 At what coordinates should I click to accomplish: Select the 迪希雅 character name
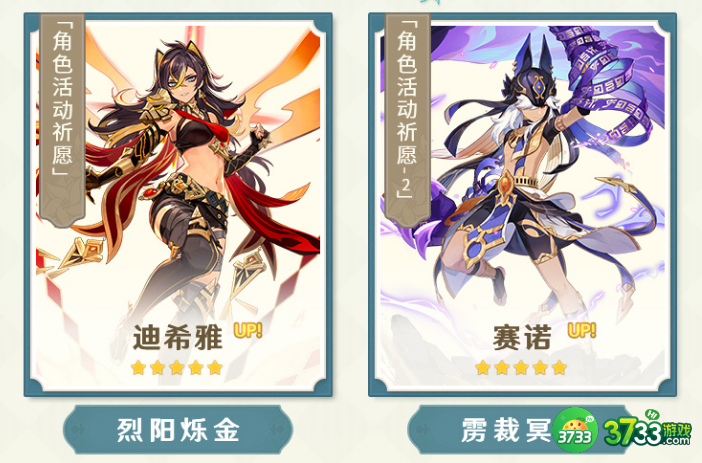[x=178, y=337]
